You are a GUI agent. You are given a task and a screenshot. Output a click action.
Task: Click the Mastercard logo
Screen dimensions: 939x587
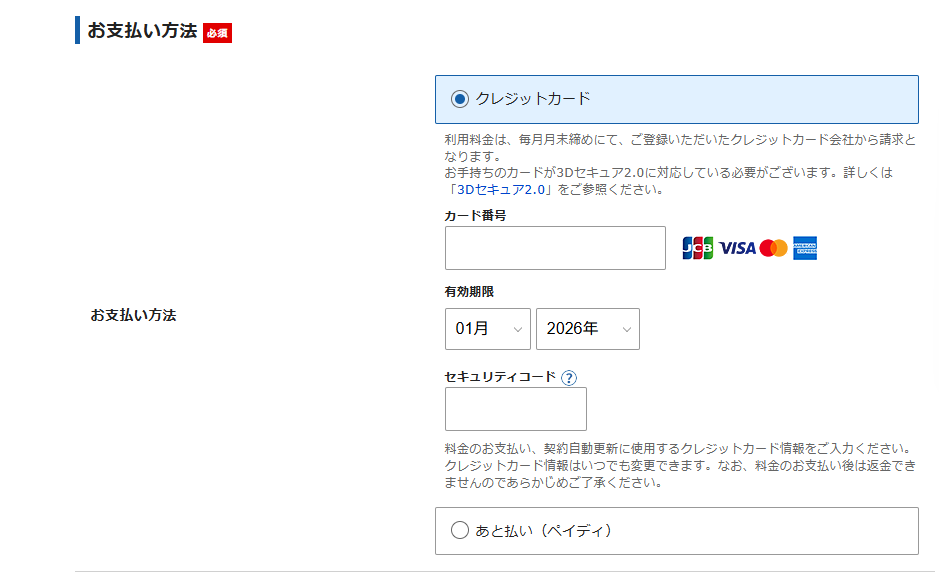point(773,248)
